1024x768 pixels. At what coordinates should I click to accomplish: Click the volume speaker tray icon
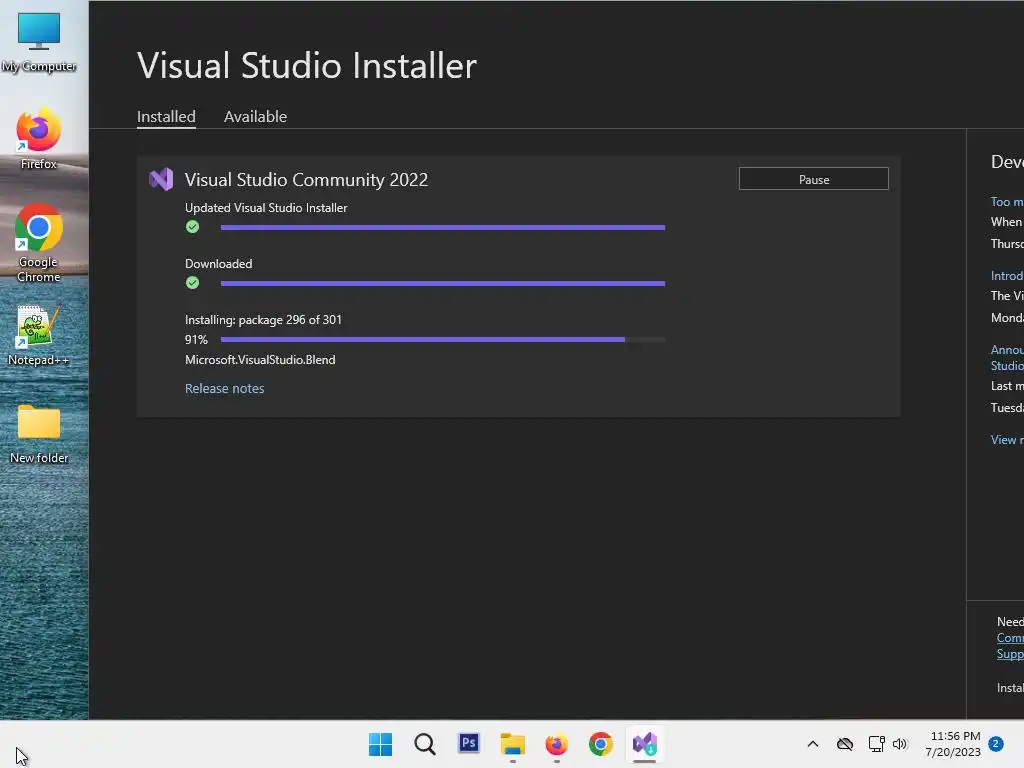(900, 744)
